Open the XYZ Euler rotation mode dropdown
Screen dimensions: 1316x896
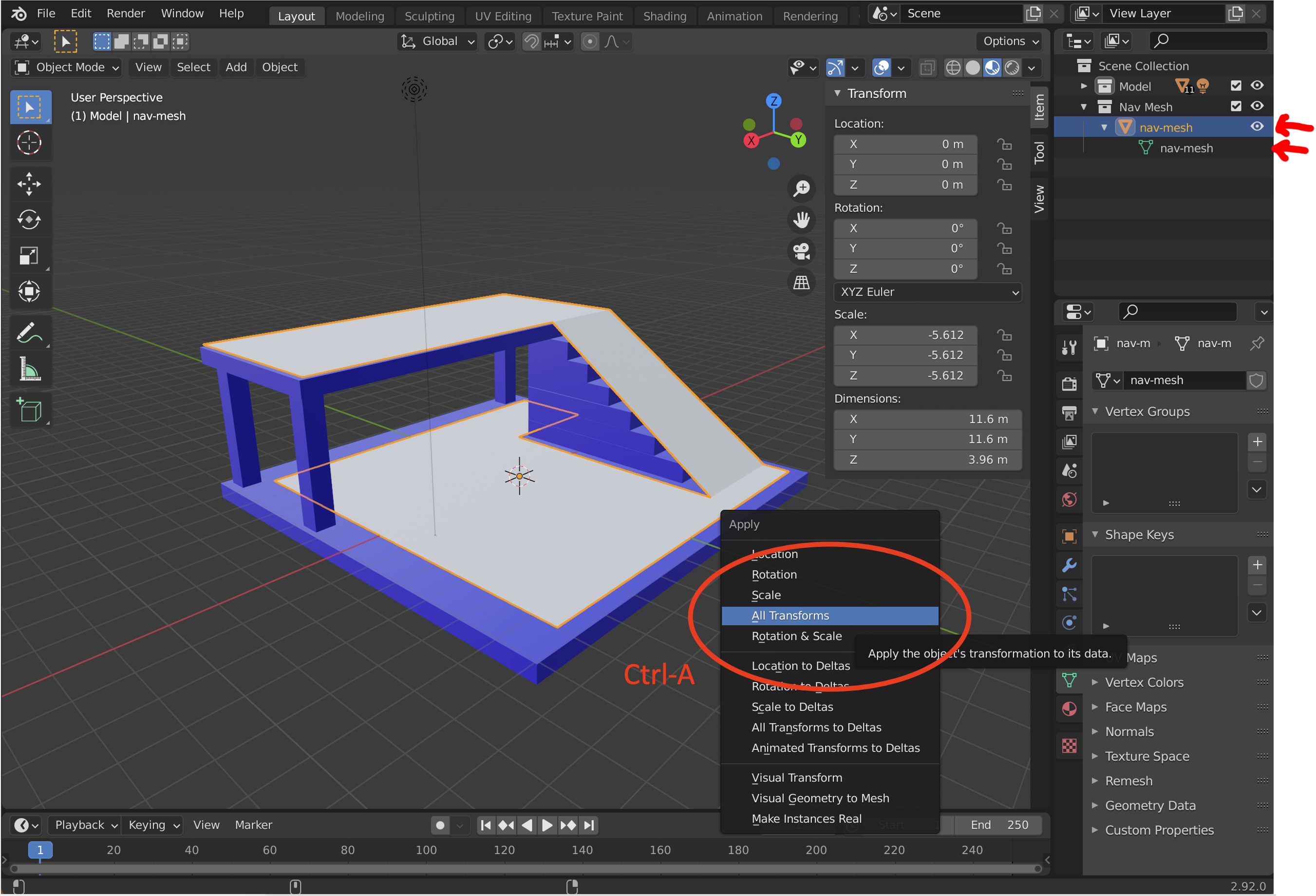(x=927, y=292)
